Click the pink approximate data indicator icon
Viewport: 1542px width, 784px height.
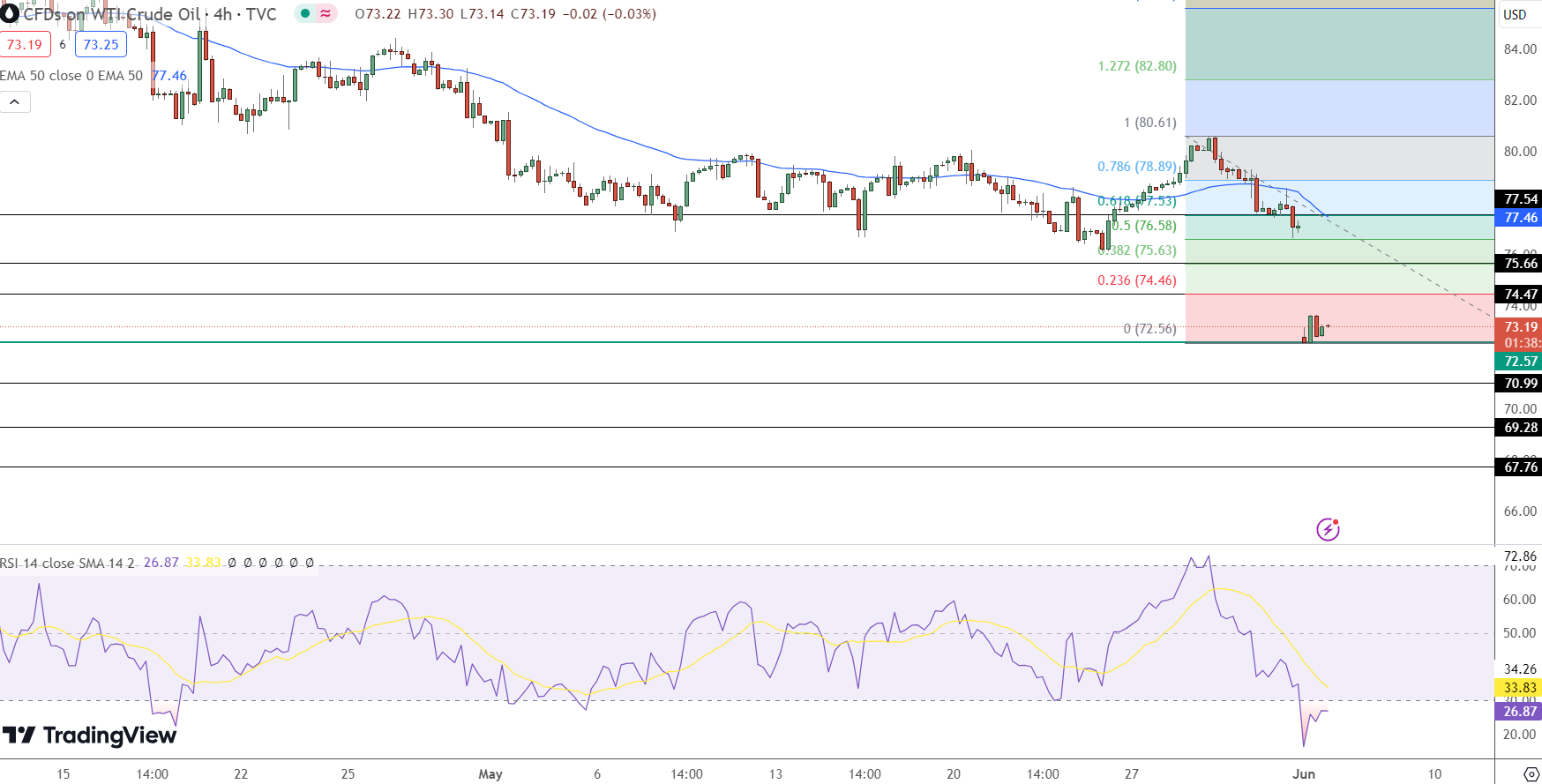coord(326,13)
